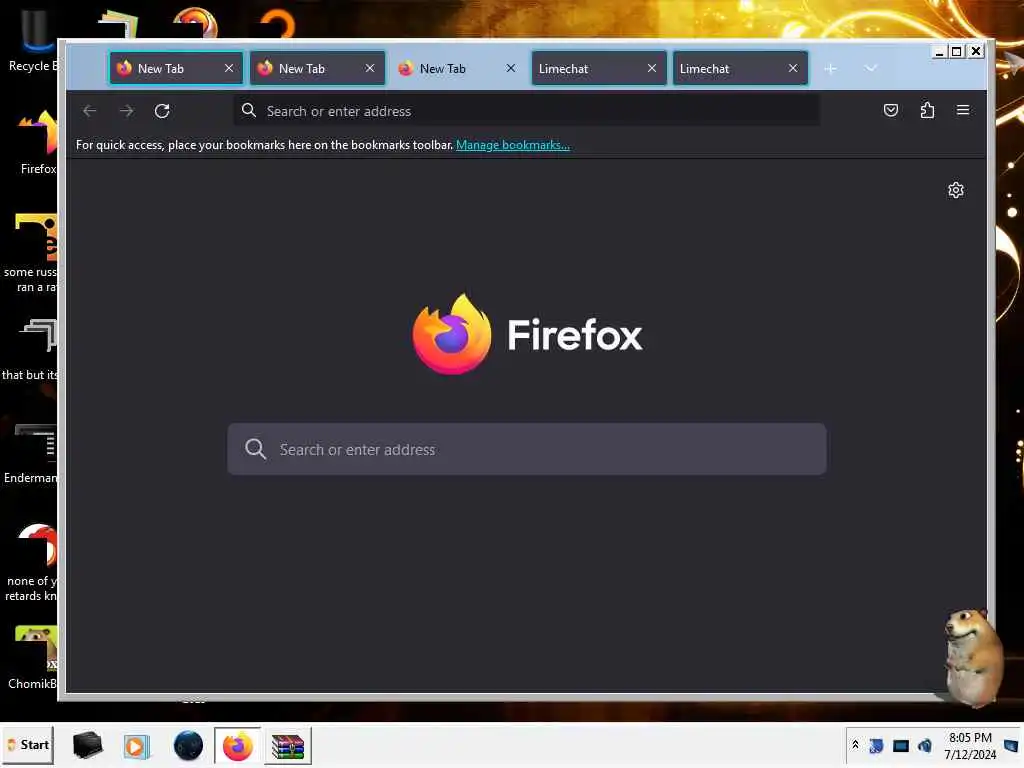This screenshot has height=768, width=1024.
Task: Click the volume speaker tray icon
Action: coord(925,745)
